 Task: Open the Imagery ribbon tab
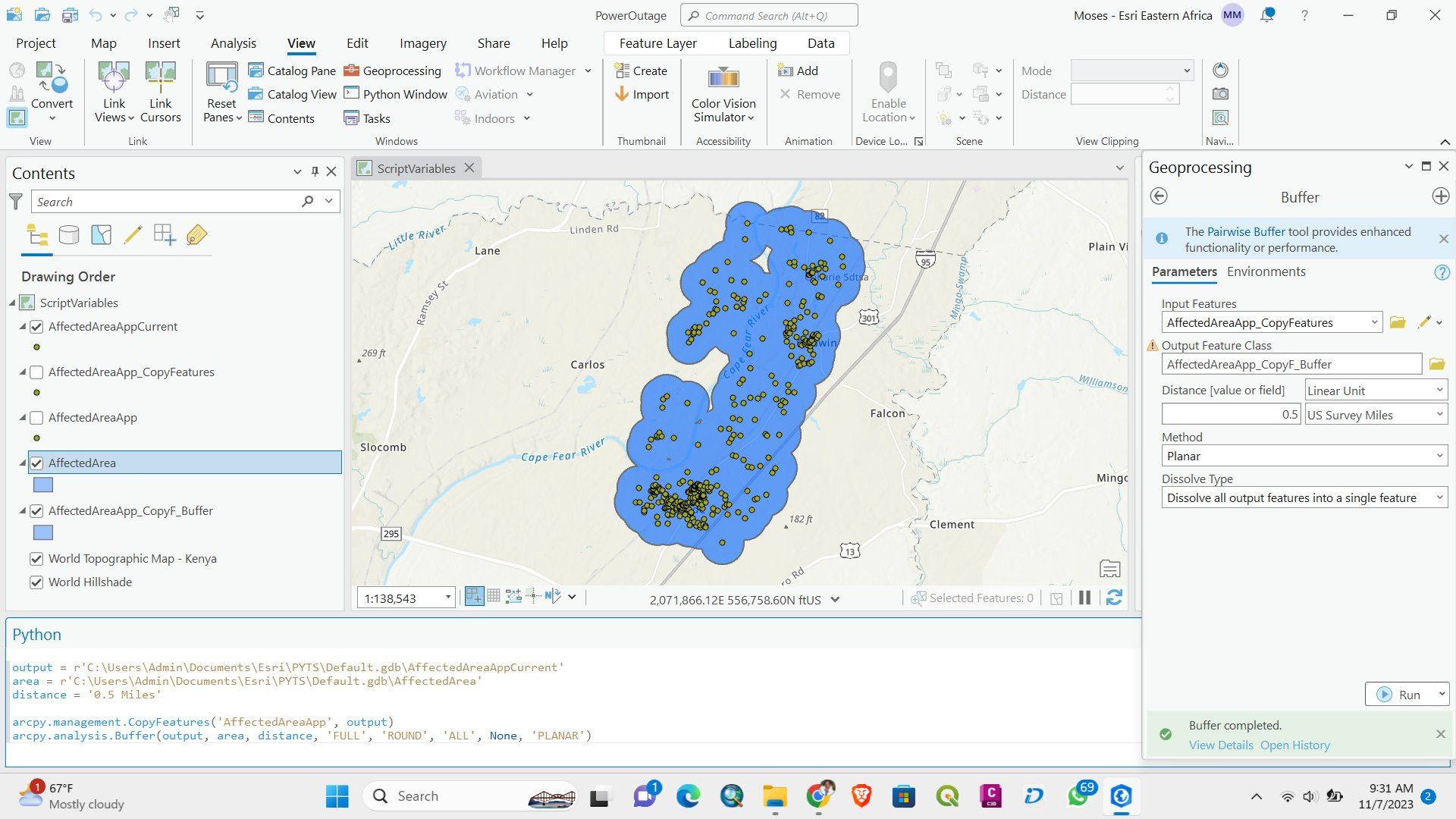tap(422, 43)
